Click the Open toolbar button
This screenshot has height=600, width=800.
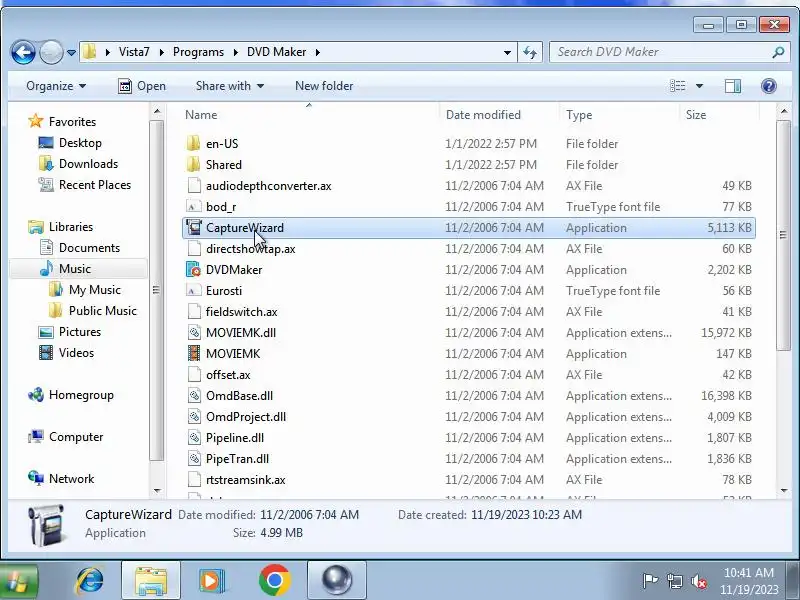coord(142,86)
